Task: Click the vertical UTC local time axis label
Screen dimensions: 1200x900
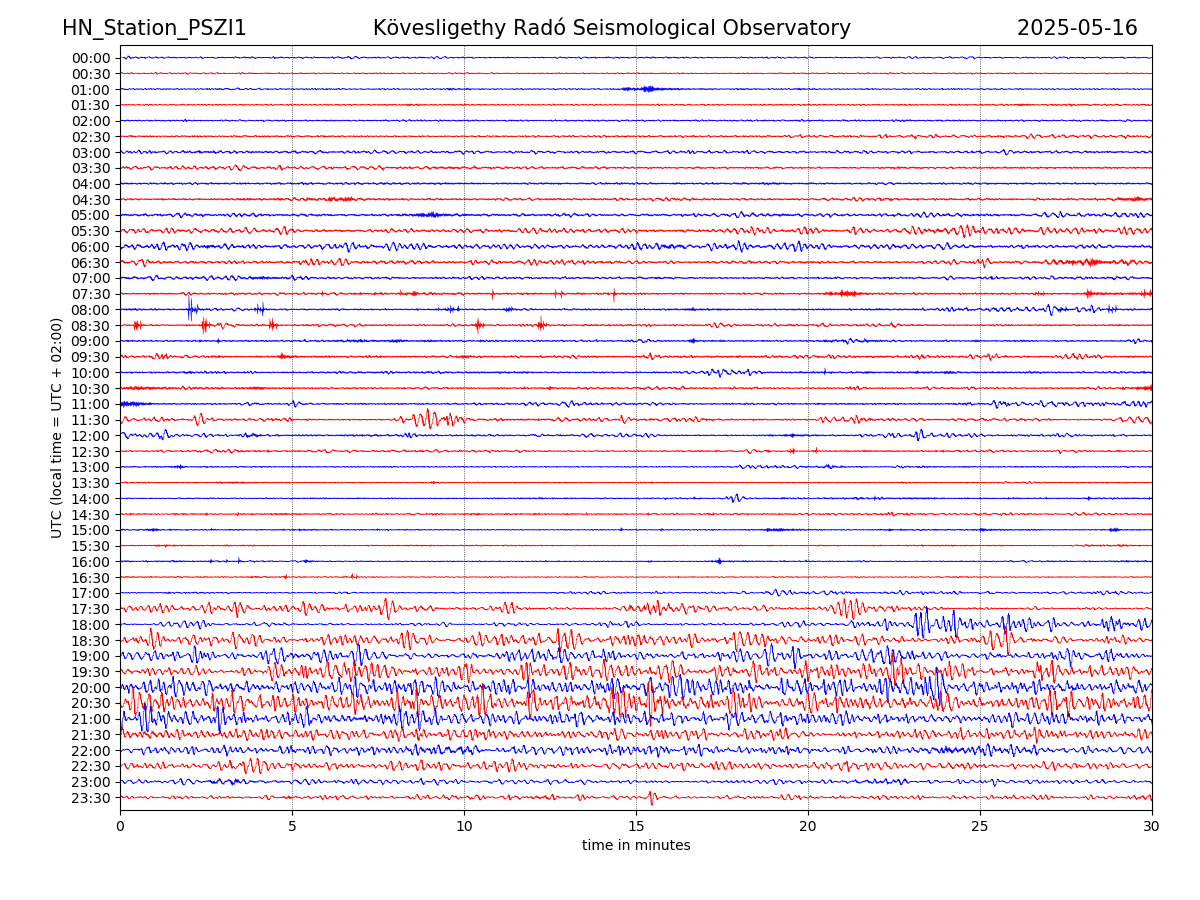Action: [x=57, y=427]
